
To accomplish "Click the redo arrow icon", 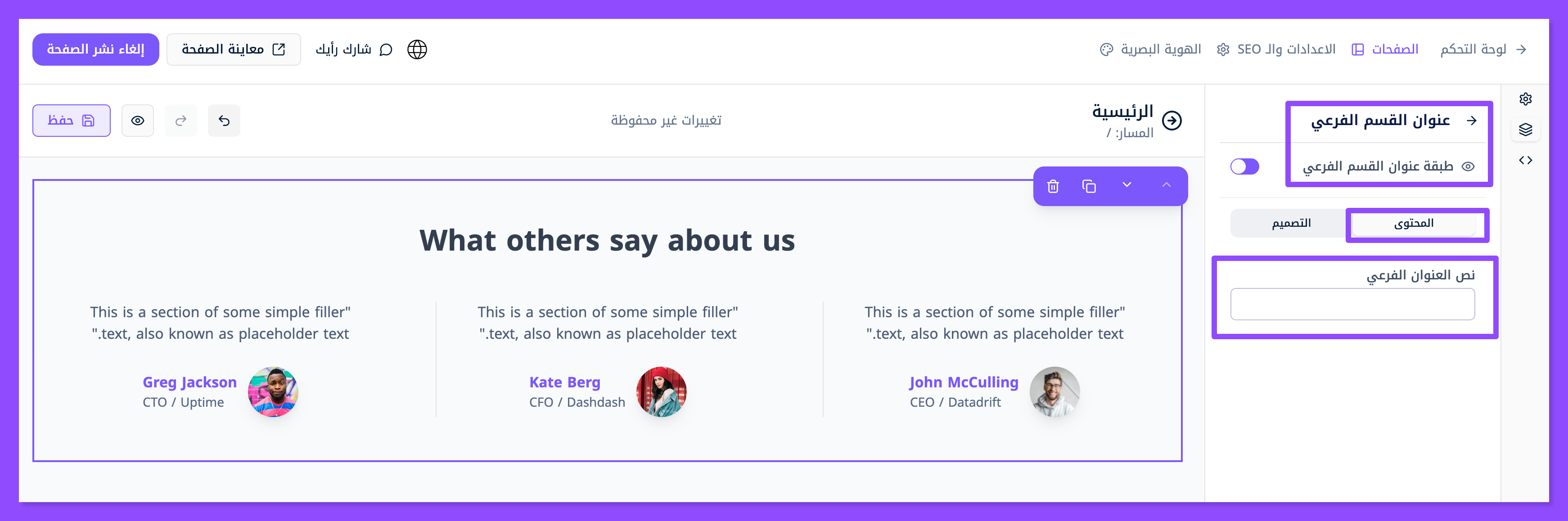I will [x=181, y=121].
